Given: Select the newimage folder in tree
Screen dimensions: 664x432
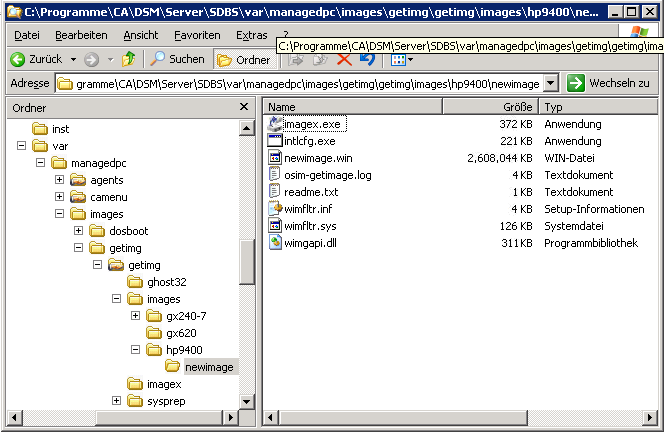Looking at the screenshot, I should 209,367.
